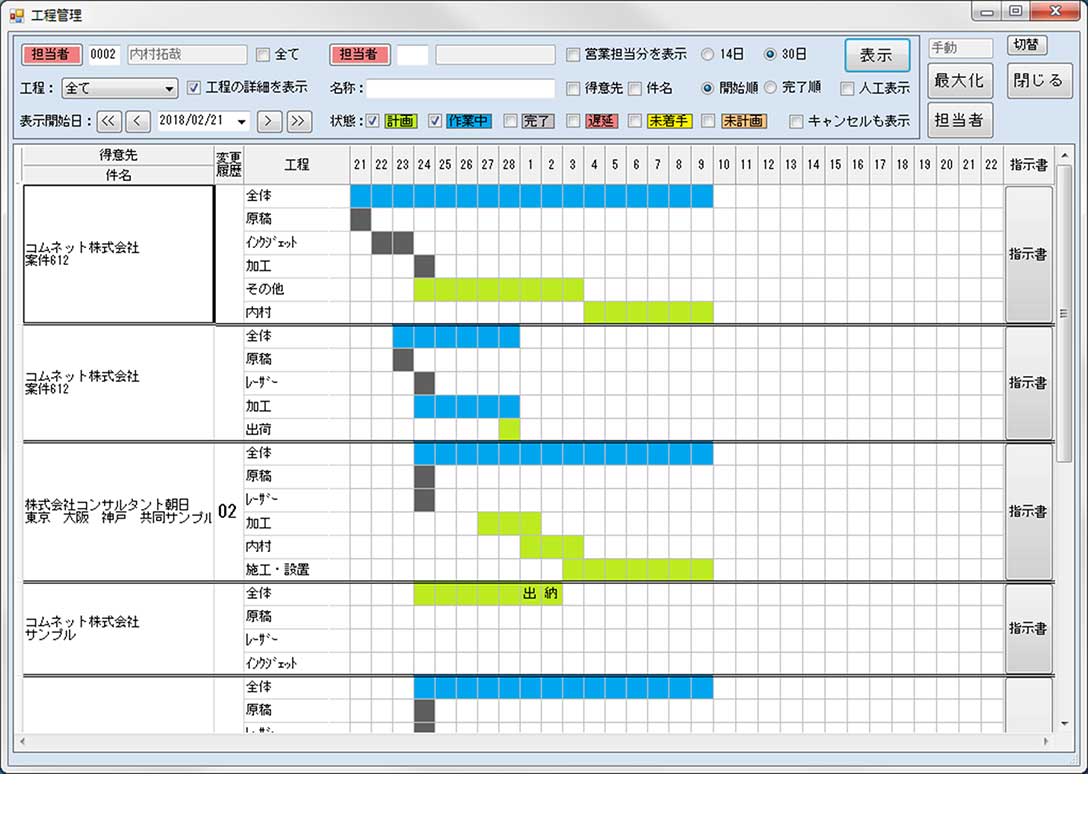This screenshot has height=837, width=1088.
Task: Enable 営業担当分を表示 checkbox
Action: click(572, 54)
